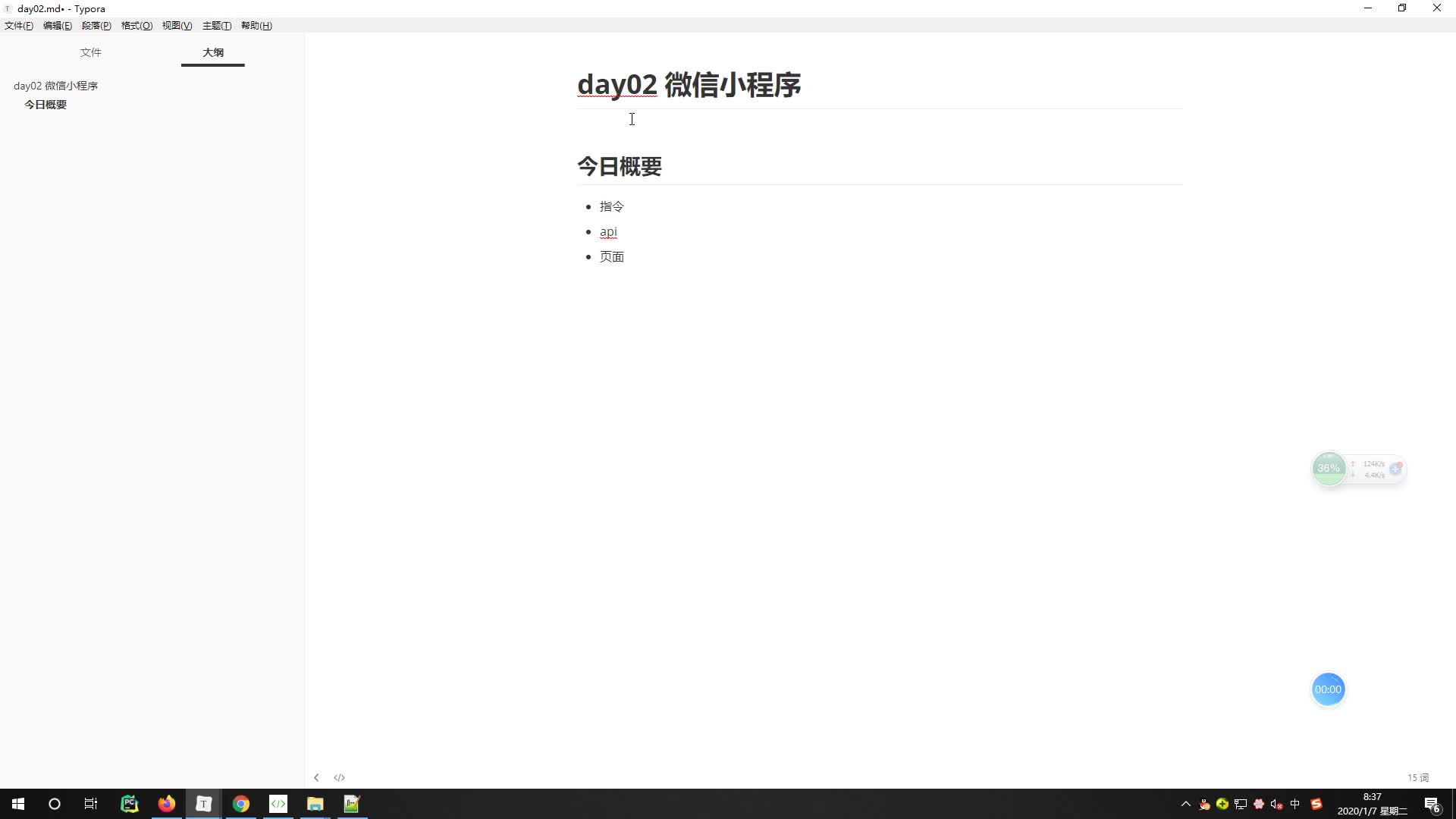This screenshot has width=1456, height=819.
Task: Restore down the Typora window
Action: pos(1402,8)
